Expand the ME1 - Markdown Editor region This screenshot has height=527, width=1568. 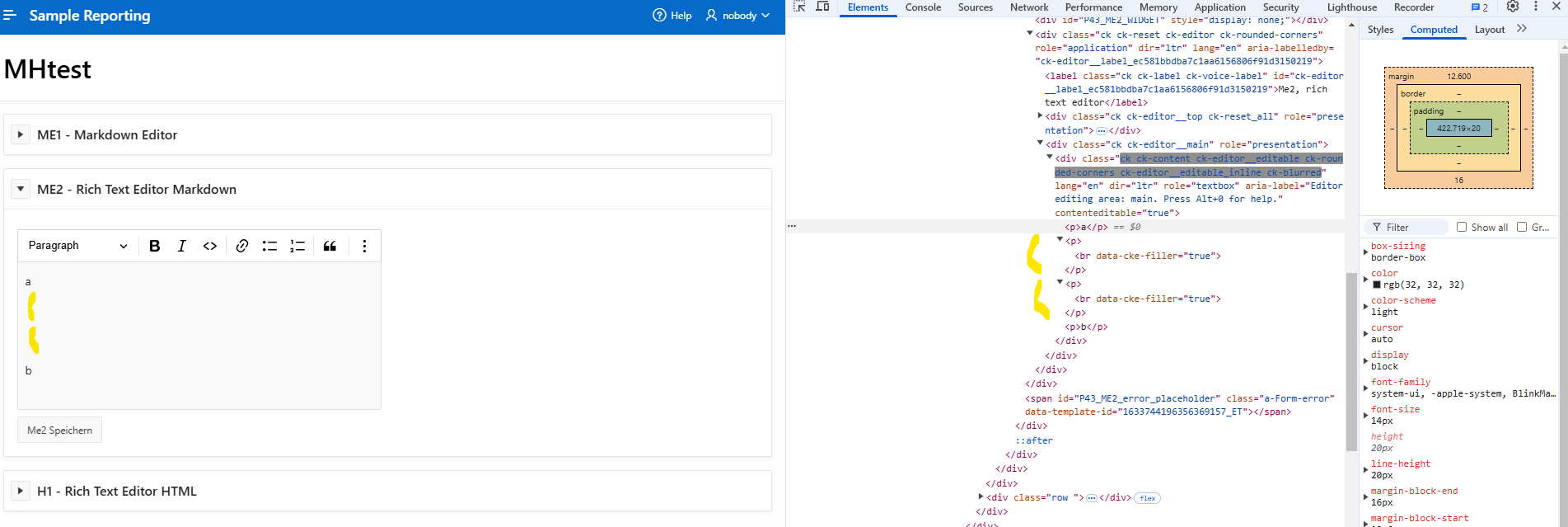[21, 134]
